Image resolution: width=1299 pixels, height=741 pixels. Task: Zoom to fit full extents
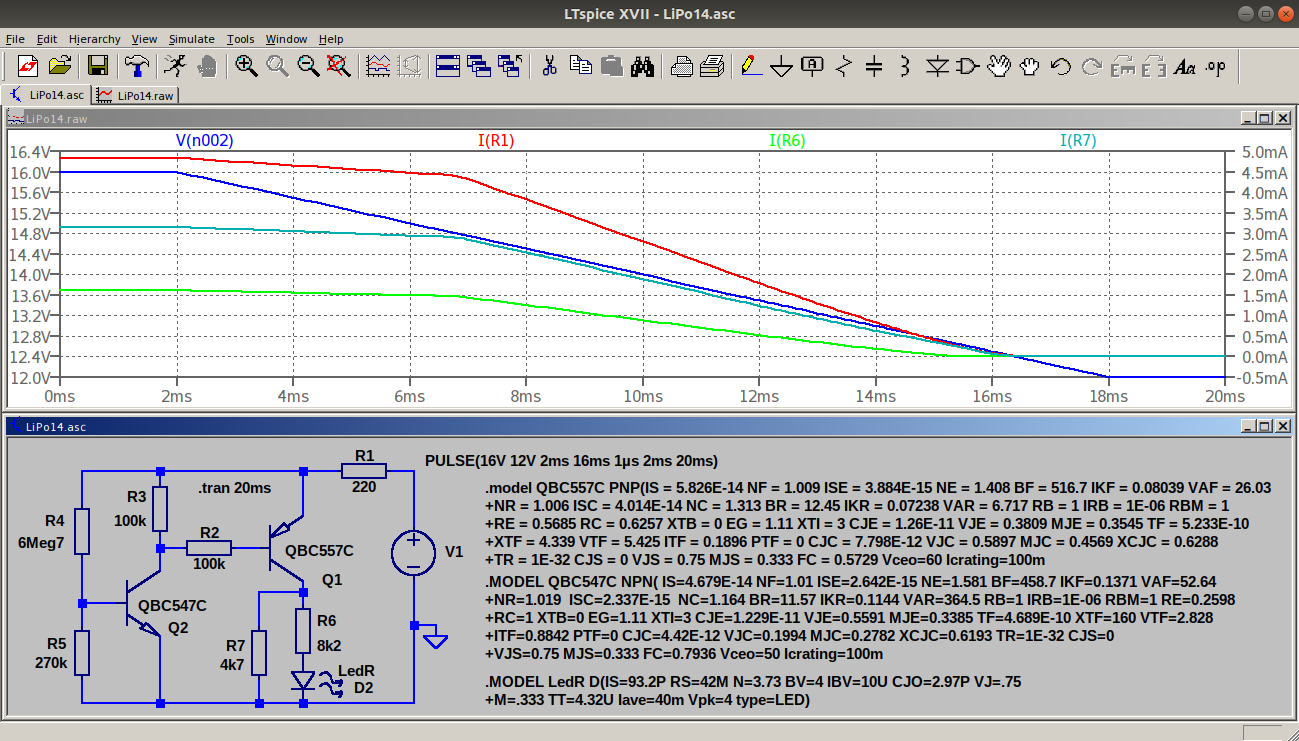pos(339,66)
